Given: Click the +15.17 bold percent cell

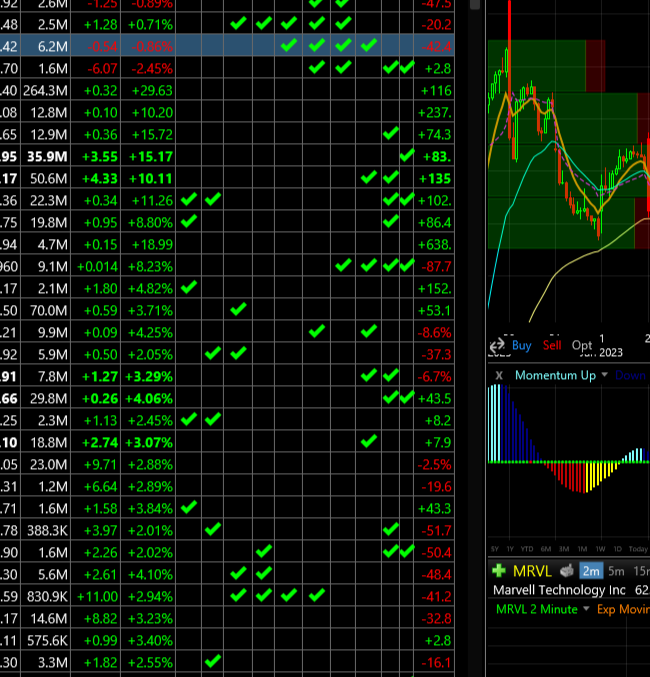Looking at the screenshot, I should [x=148, y=156].
